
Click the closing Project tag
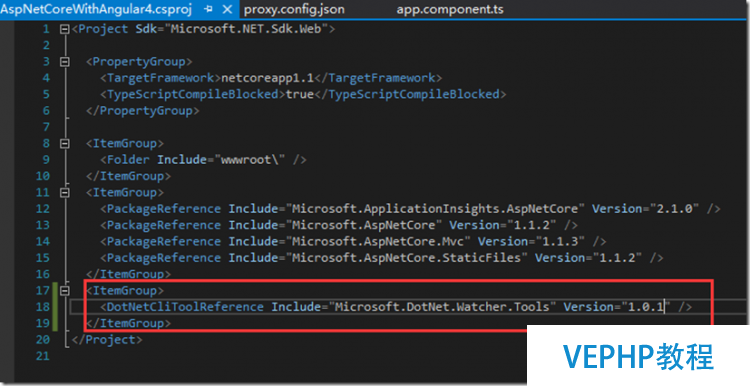coord(107,340)
